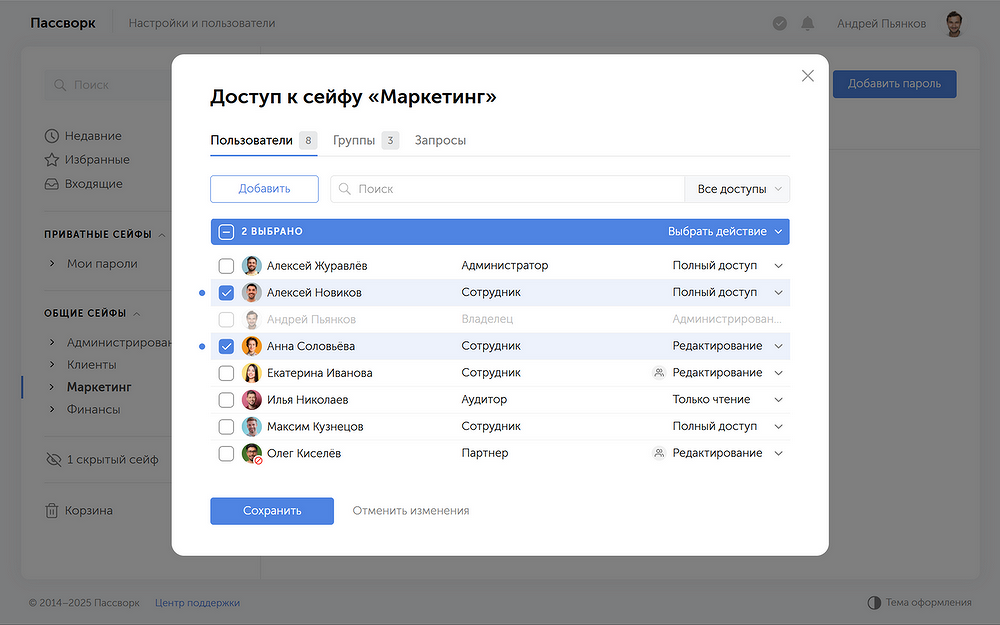Open the Центр поддержки link
The width and height of the screenshot is (1000, 625).
click(x=197, y=603)
